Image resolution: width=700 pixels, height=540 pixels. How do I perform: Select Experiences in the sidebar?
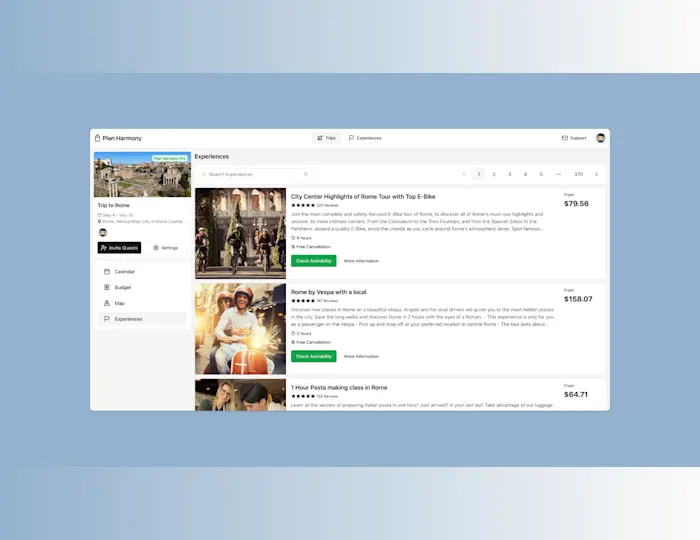[x=142, y=319]
